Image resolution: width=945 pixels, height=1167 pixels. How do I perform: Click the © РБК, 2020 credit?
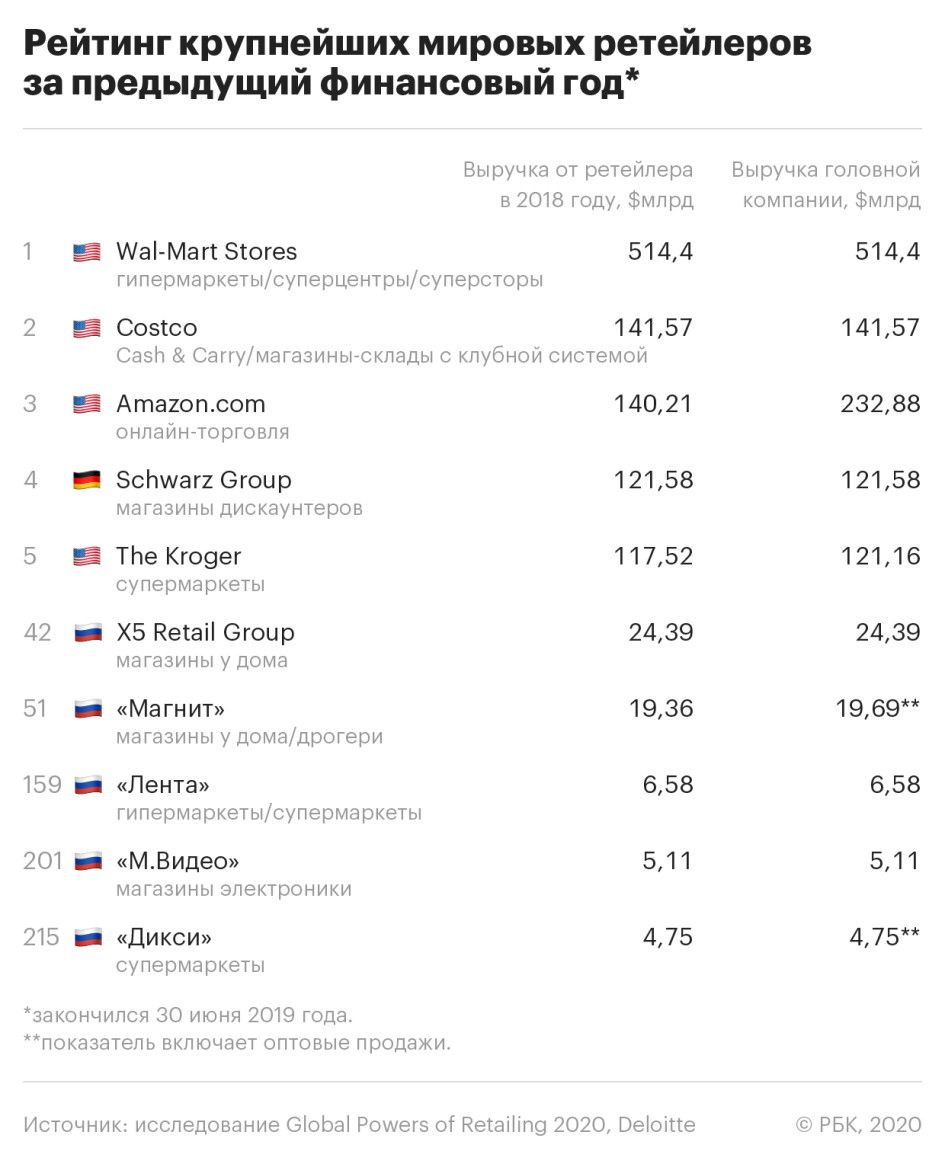[x=859, y=1124]
